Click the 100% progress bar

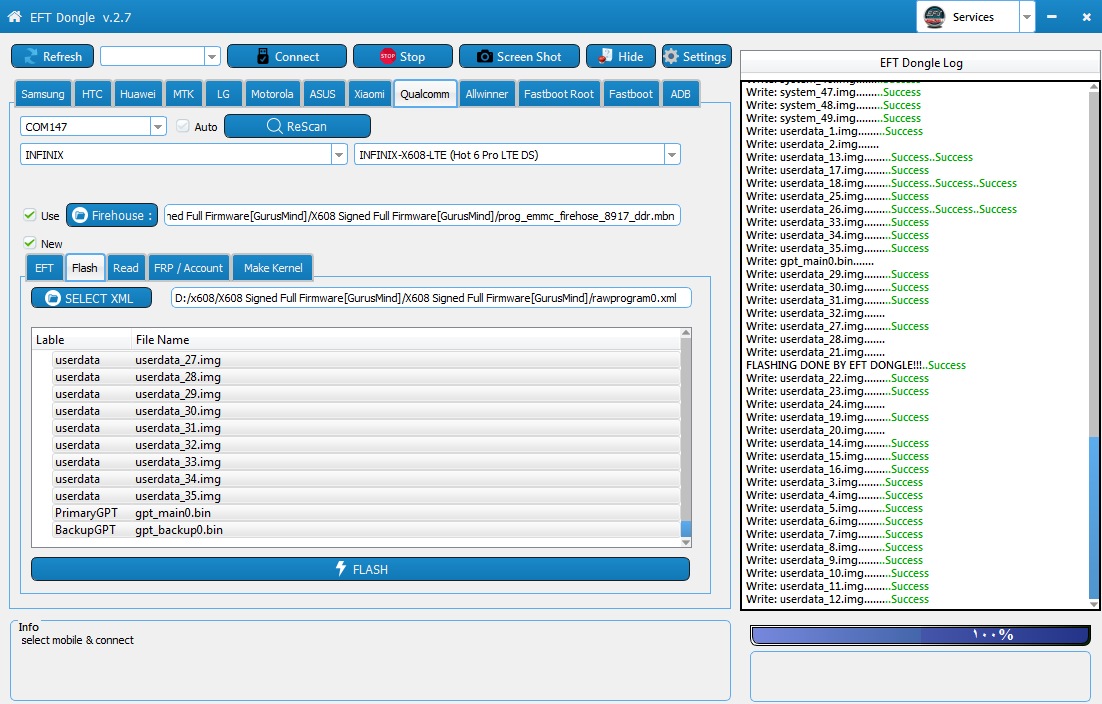coord(921,635)
